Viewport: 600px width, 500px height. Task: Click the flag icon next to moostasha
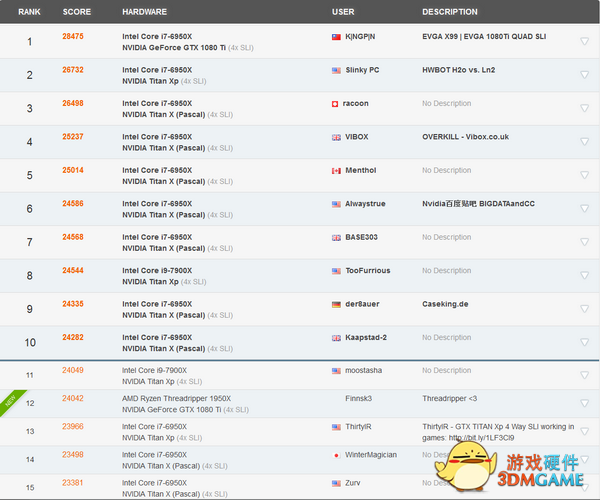click(336, 371)
